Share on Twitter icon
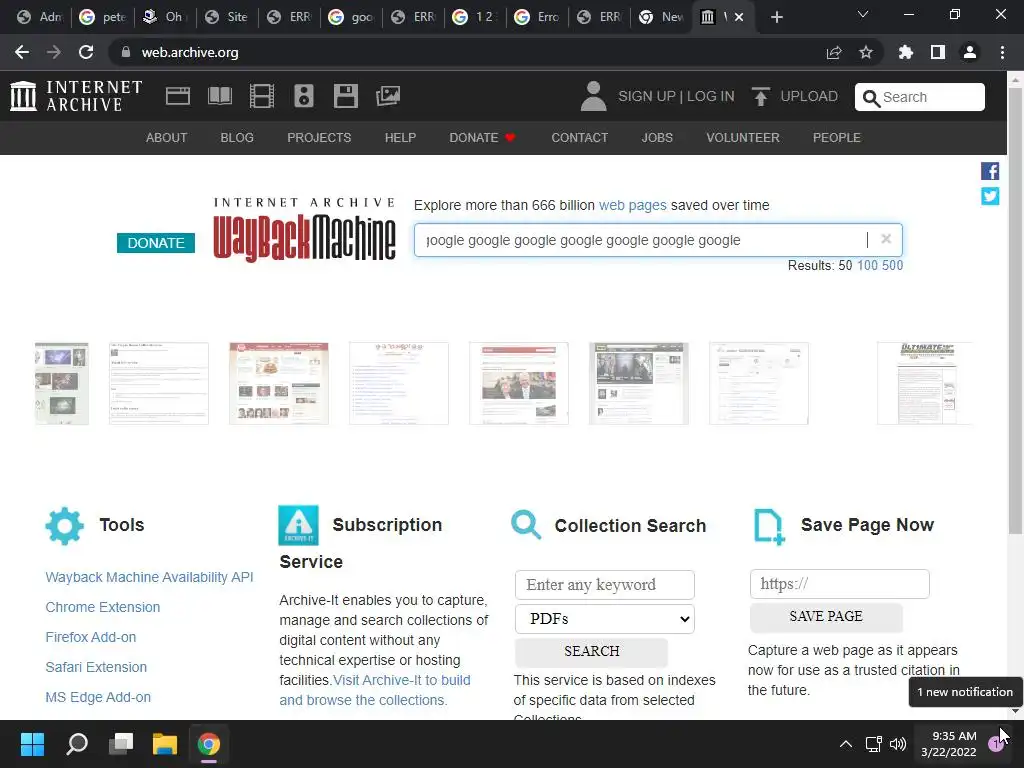The width and height of the screenshot is (1024, 768). pos(990,196)
